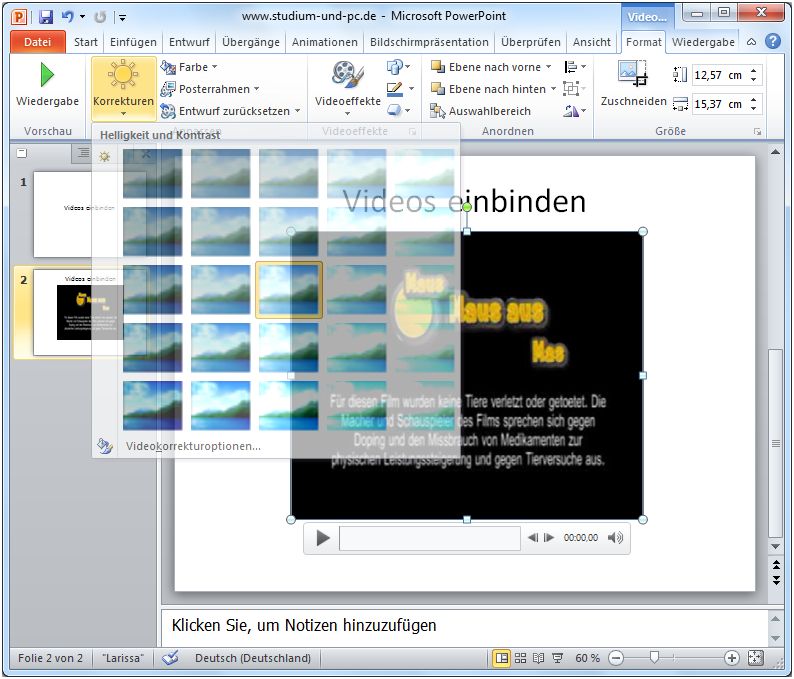Select slide 2 thumbnail
Image resolution: width=794 pixels, height=679 pixels.
[90, 312]
